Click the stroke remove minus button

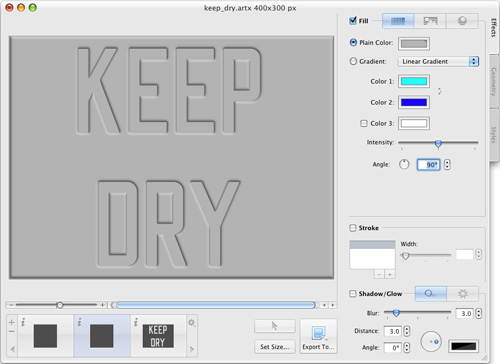pos(379,274)
